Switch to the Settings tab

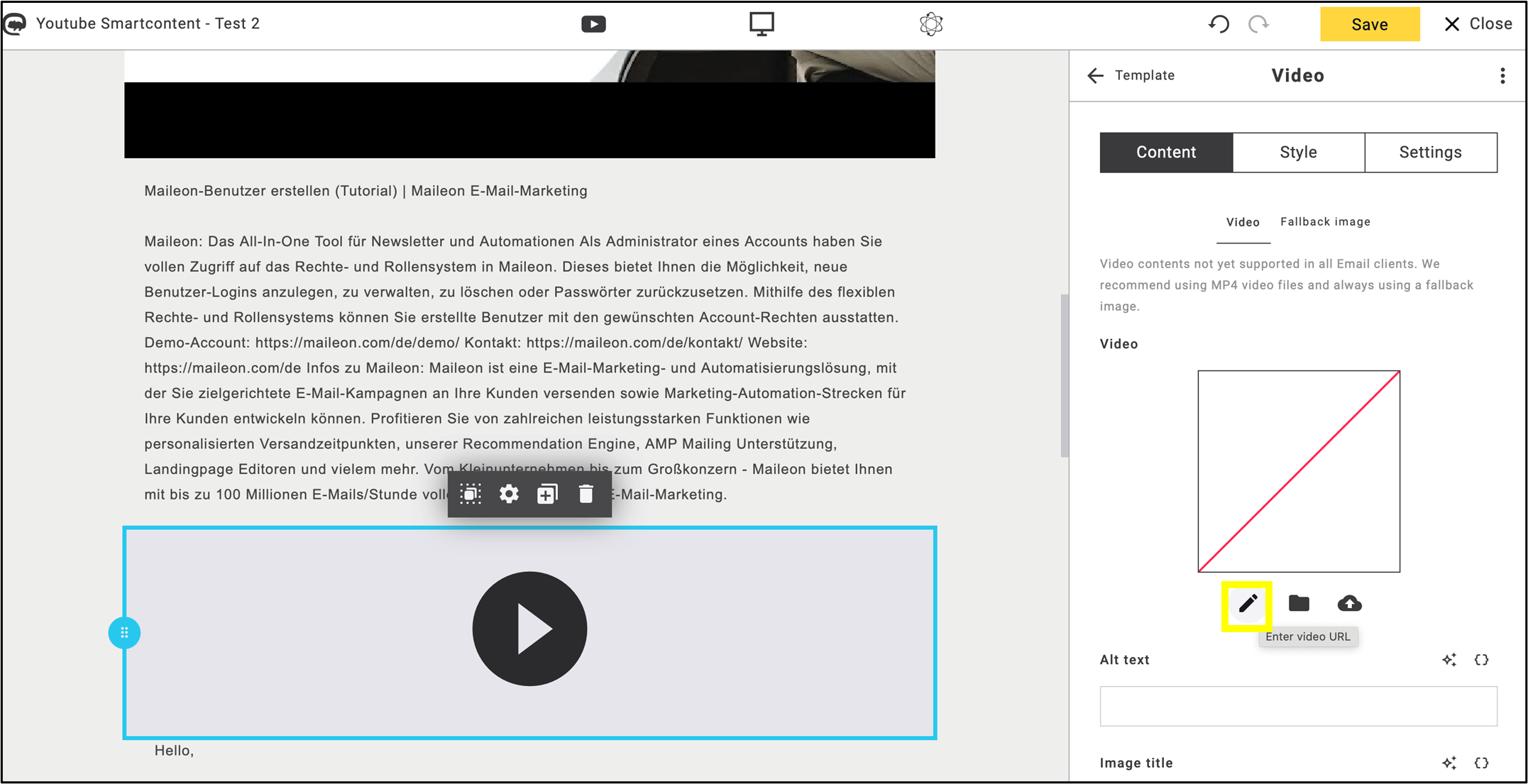pos(1430,152)
